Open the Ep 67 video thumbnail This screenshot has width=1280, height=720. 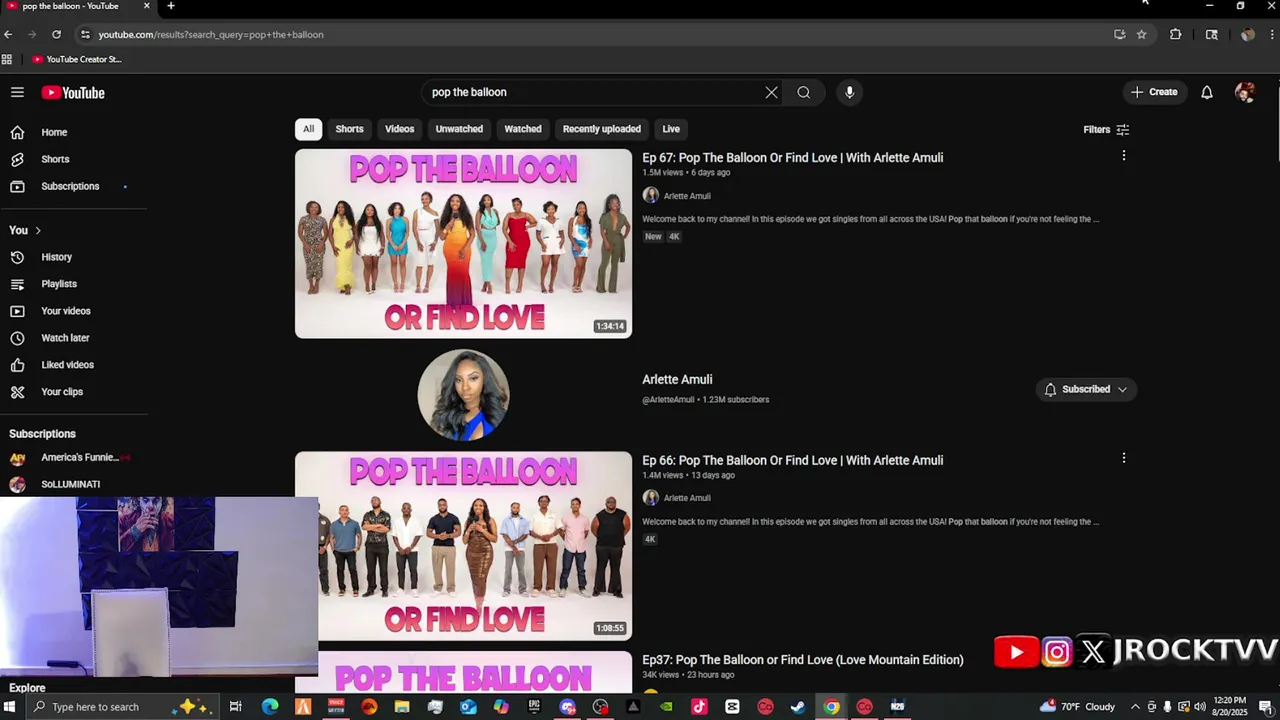click(x=463, y=243)
